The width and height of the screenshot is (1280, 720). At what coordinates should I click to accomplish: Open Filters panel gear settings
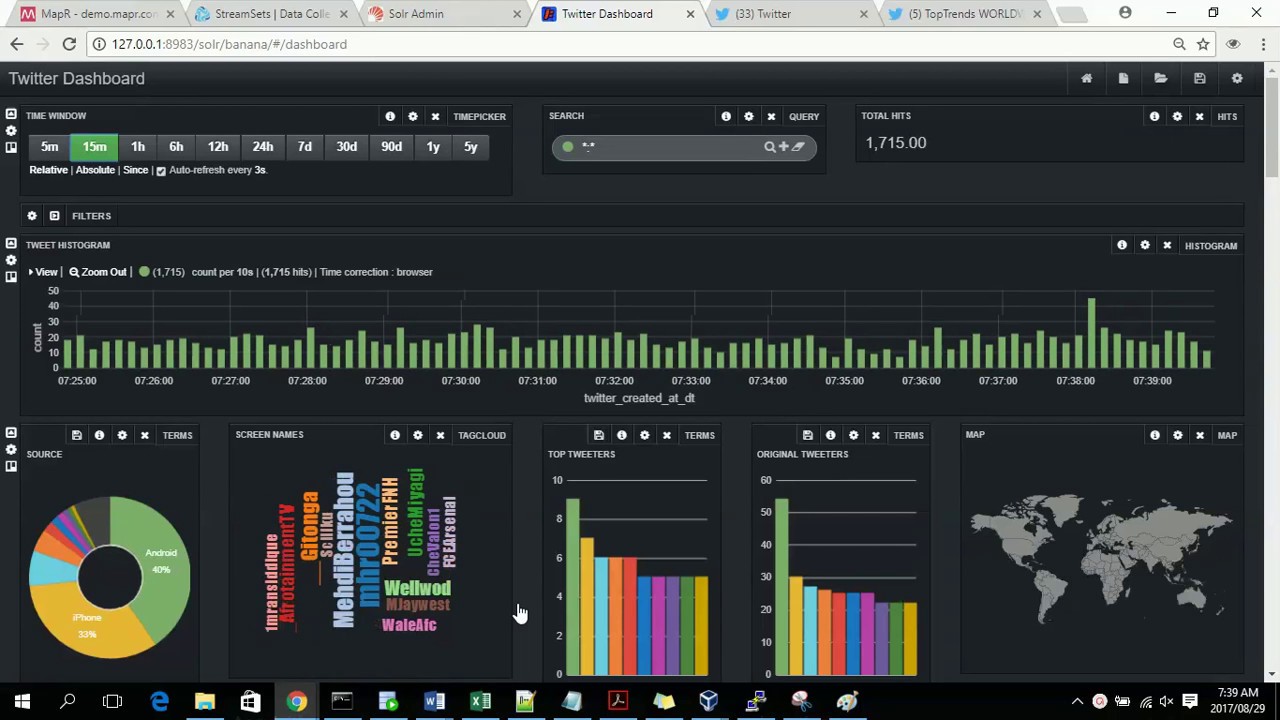[x=32, y=216]
